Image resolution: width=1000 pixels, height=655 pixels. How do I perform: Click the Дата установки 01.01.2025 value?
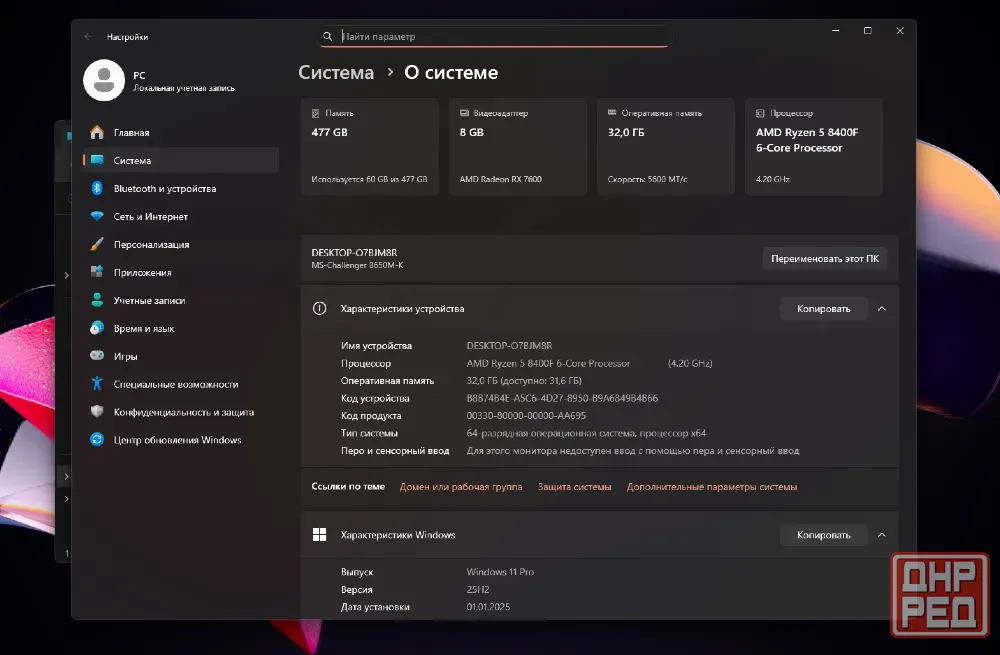[488, 607]
